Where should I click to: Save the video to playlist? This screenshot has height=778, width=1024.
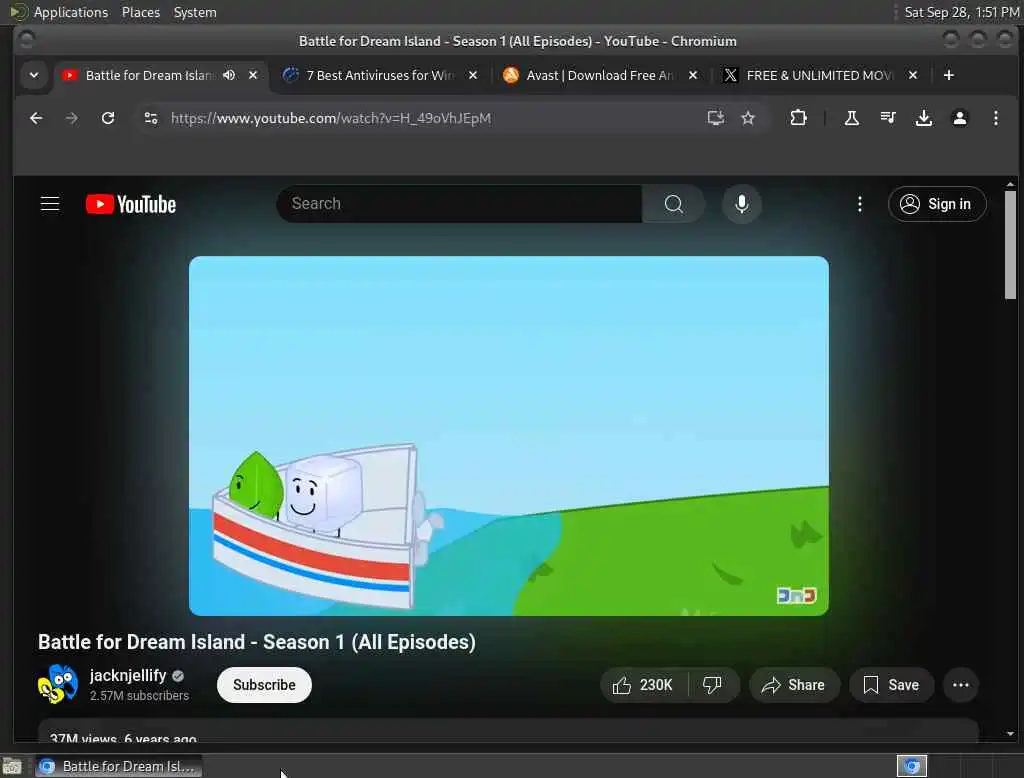click(891, 685)
